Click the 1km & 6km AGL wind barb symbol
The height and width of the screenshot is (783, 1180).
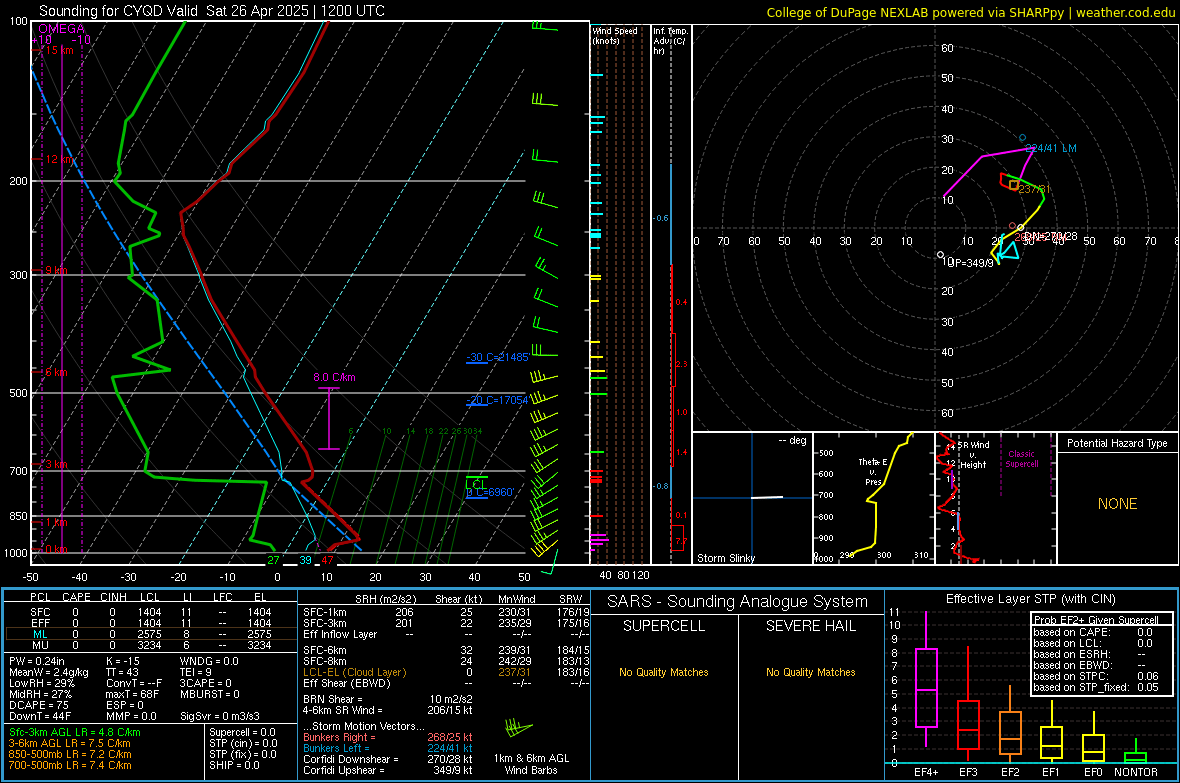[519, 728]
